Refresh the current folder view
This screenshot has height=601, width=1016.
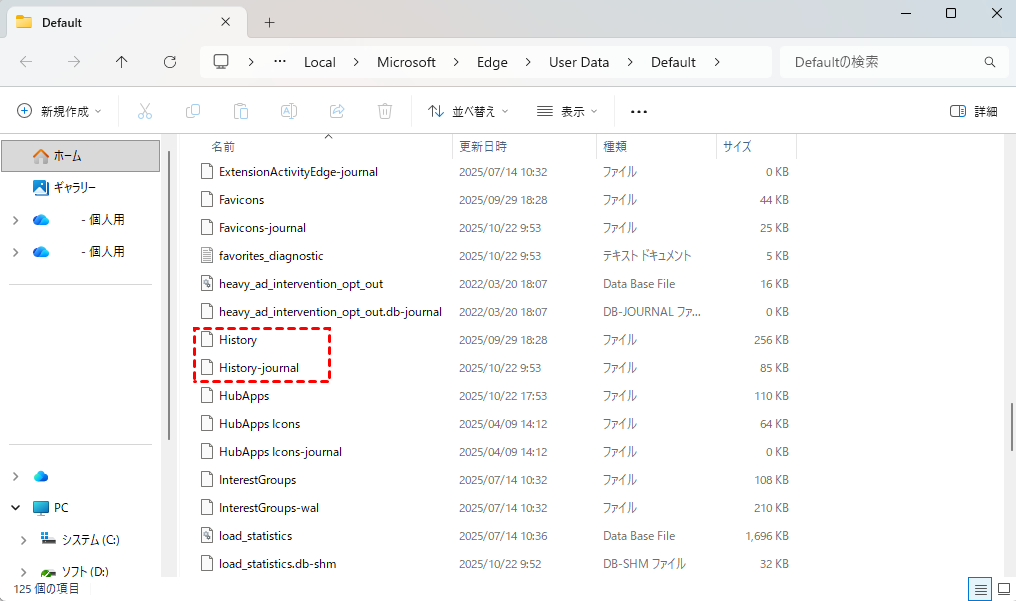(x=170, y=62)
